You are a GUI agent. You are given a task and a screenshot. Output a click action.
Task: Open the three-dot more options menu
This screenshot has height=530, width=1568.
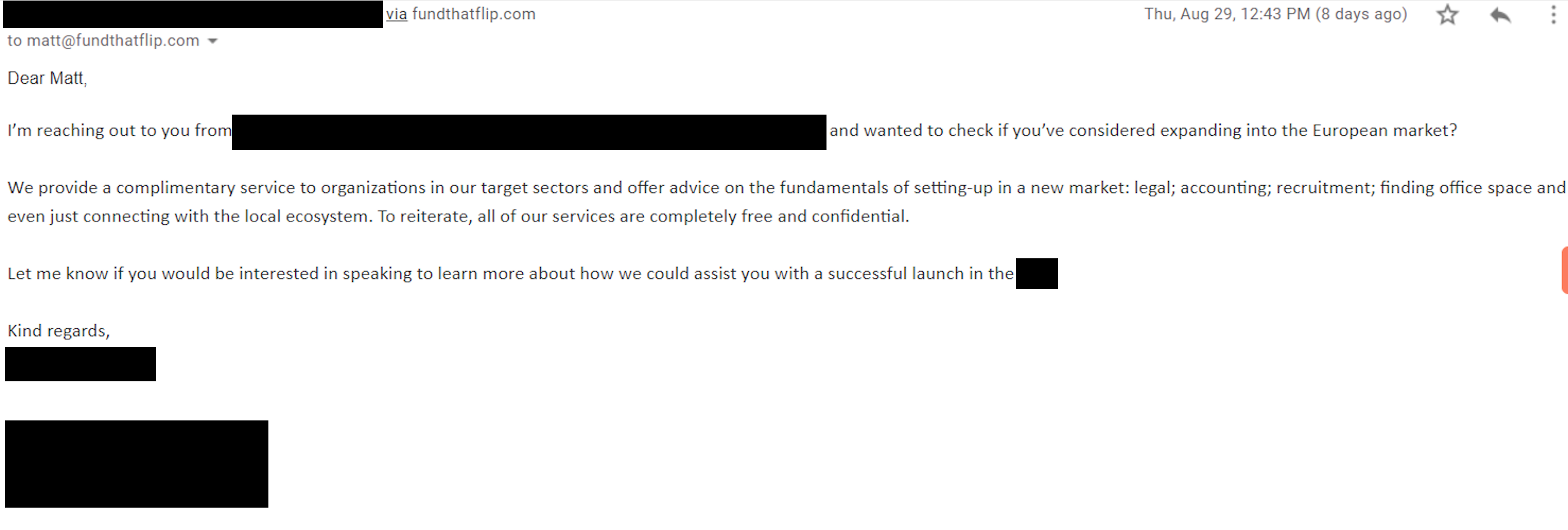click(1553, 15)
